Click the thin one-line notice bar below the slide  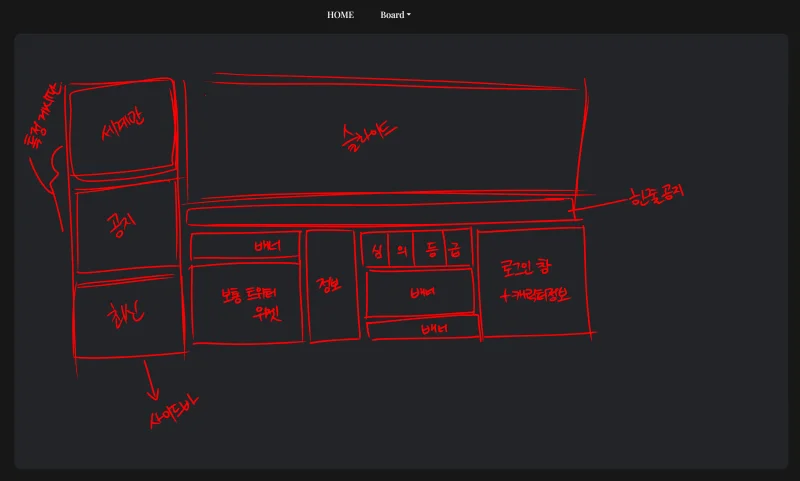pos(380,214)
